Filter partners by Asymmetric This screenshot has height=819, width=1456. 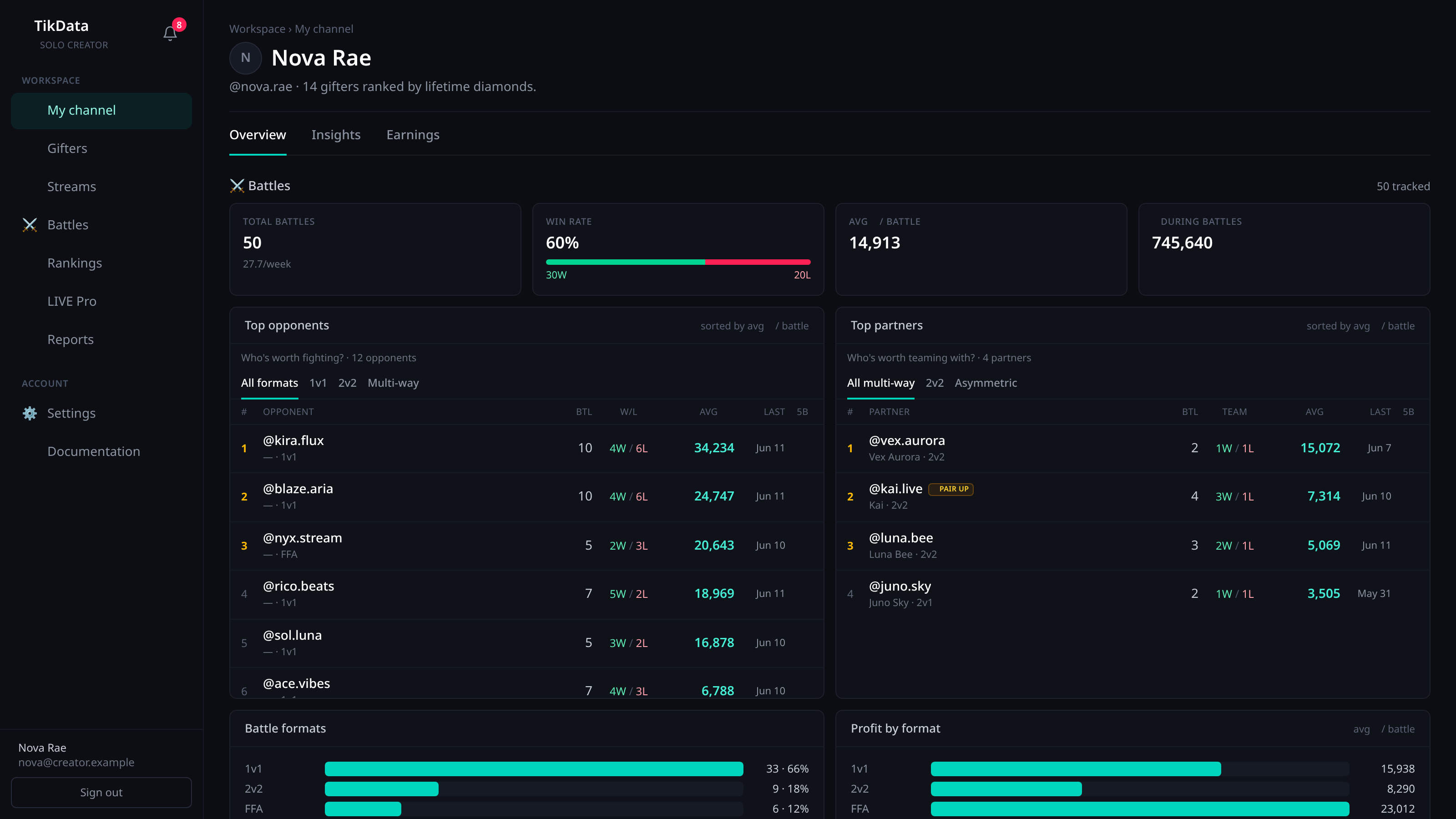(986, 383)
